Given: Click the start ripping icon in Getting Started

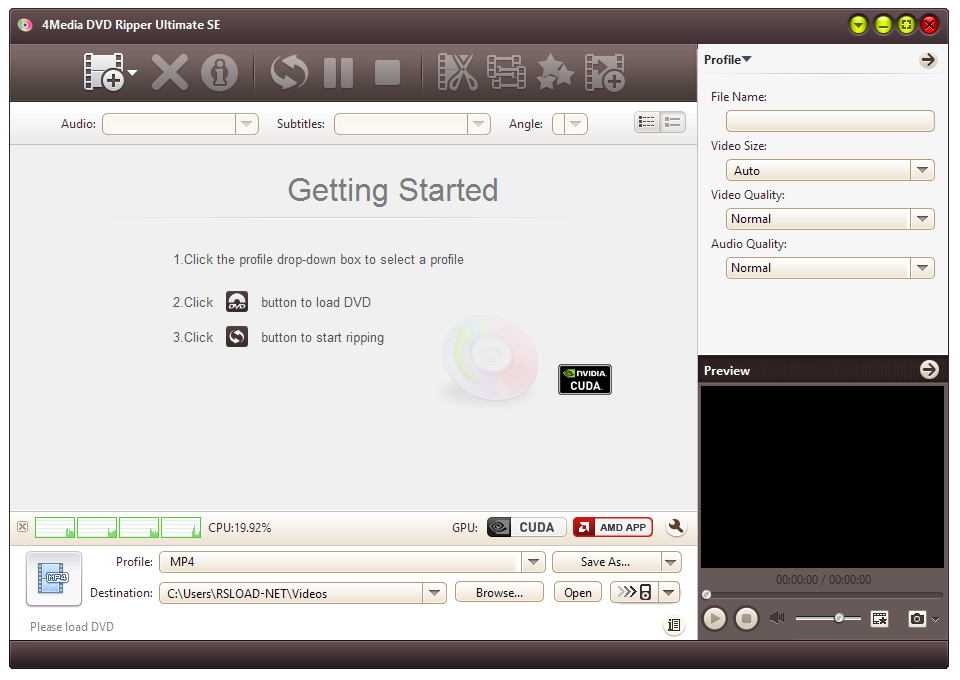Looking at the screenshot, I should point(237,337).
